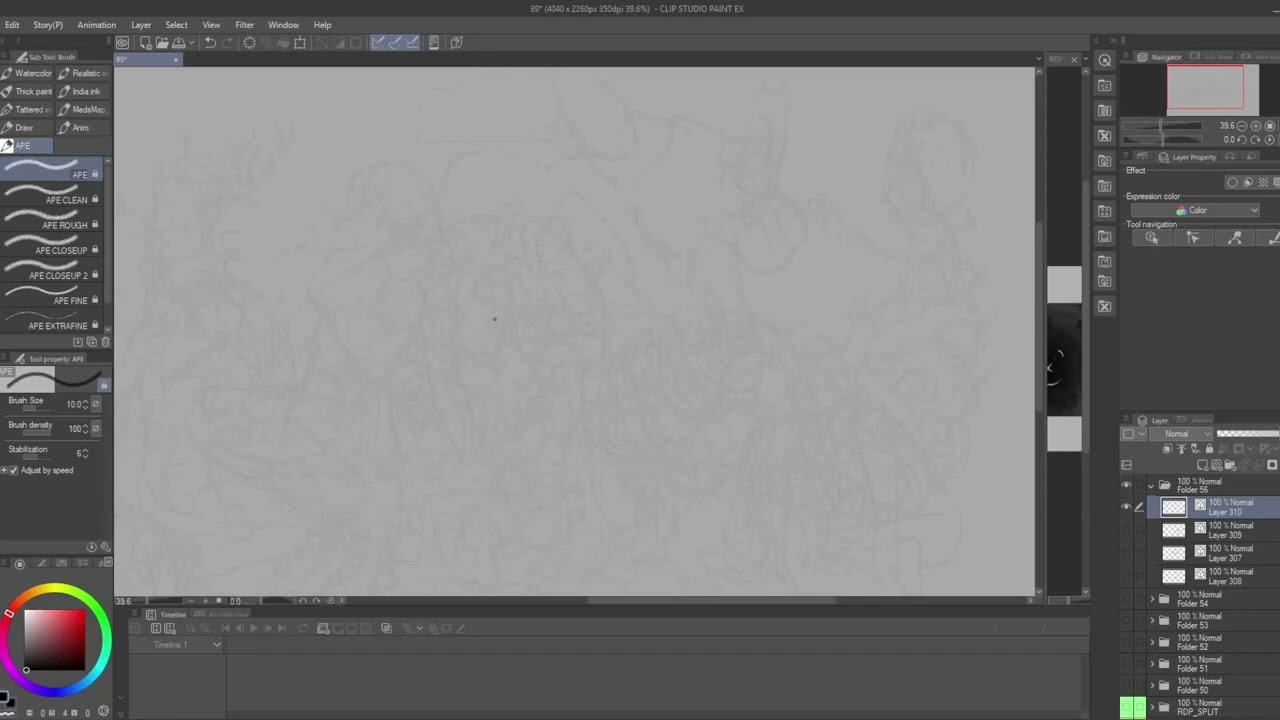Click the Scale/Rotate transform icon

coord(299,42)
